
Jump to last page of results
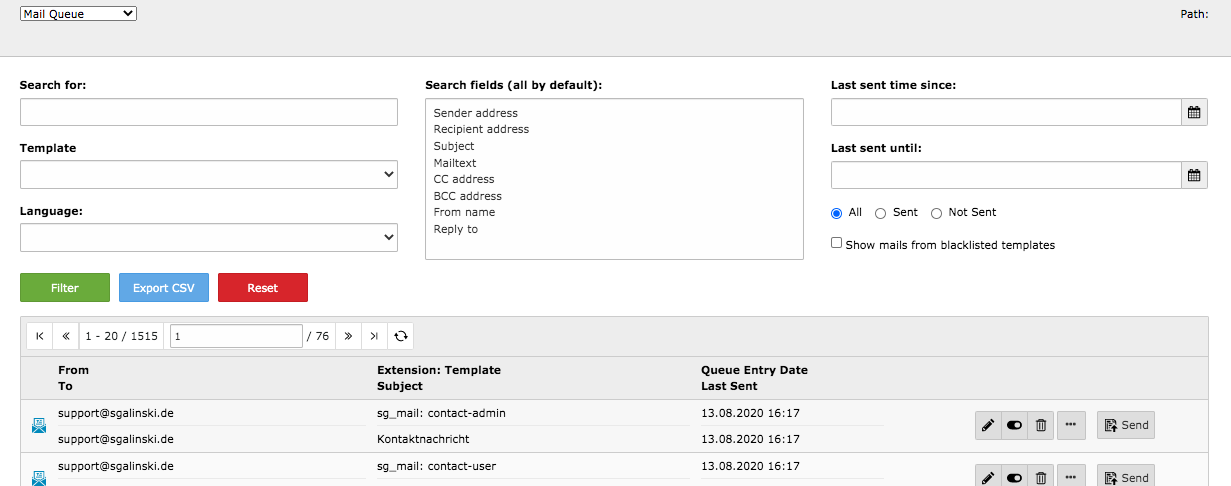coord(374,336)
